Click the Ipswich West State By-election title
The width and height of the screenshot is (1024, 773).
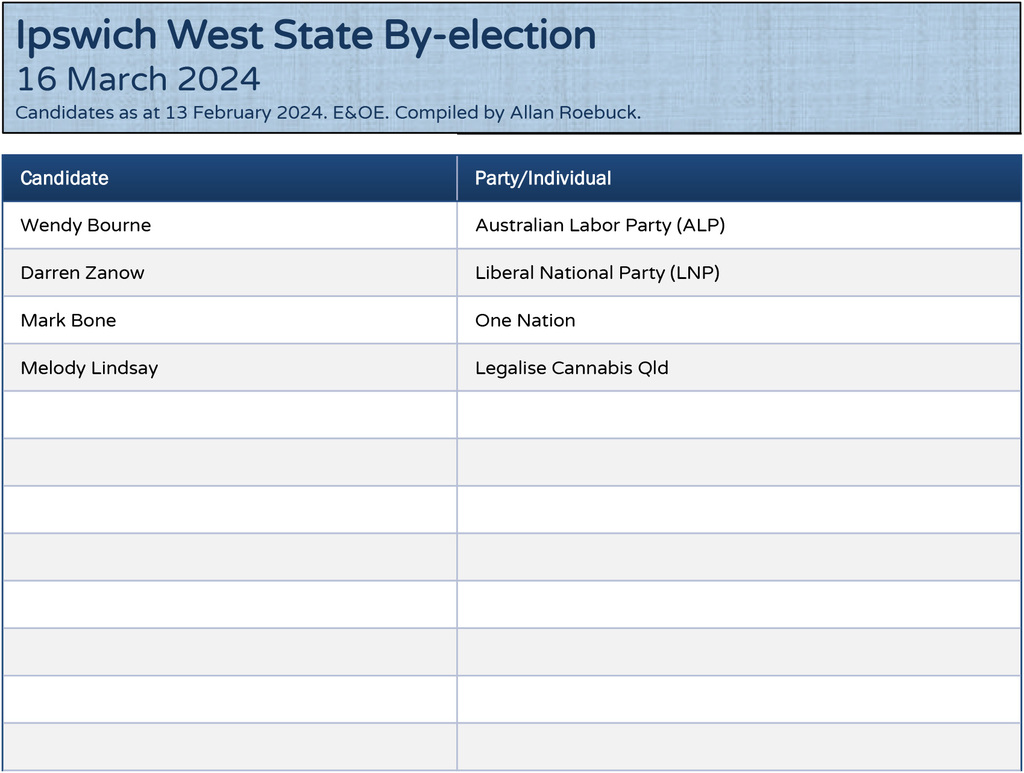click(x=306, y=36)
